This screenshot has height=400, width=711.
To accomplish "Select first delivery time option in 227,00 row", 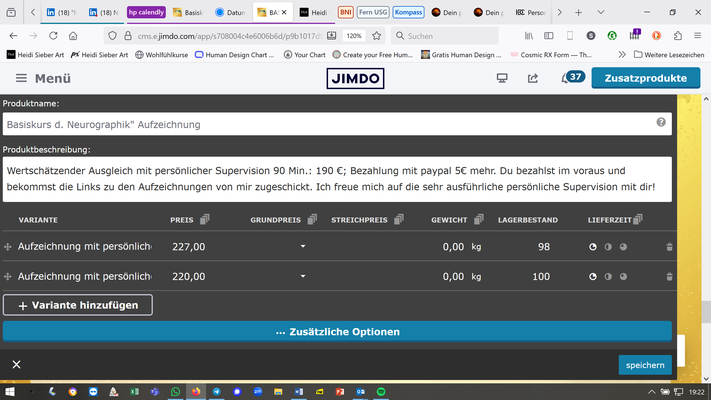I will pos(593,247).
